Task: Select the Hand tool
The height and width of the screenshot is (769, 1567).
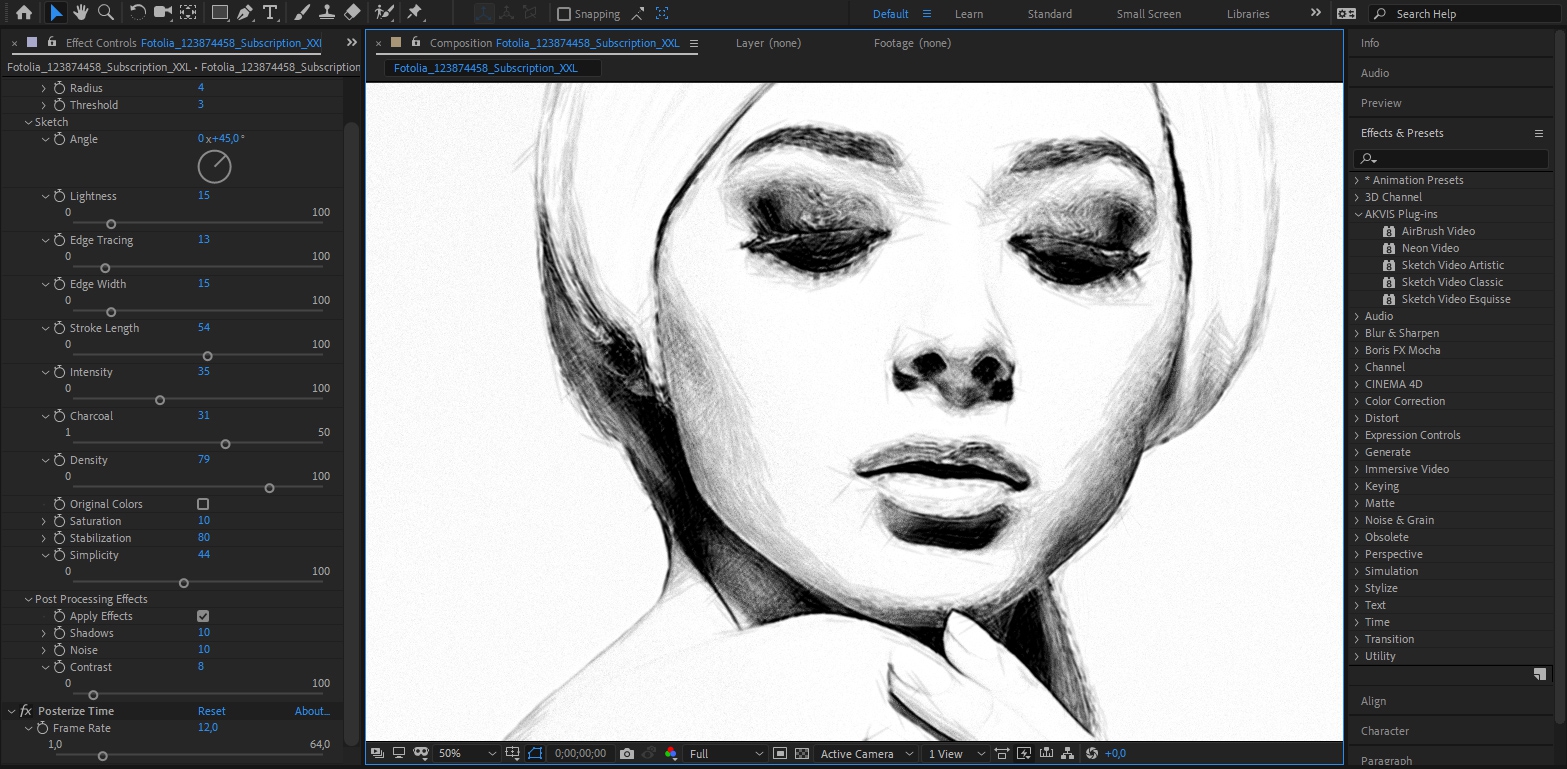Action: (80, 13)
